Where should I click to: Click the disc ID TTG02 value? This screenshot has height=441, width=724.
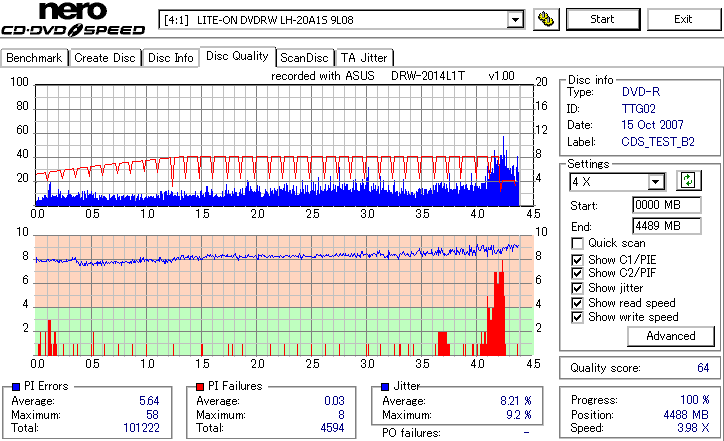point(639,109)
